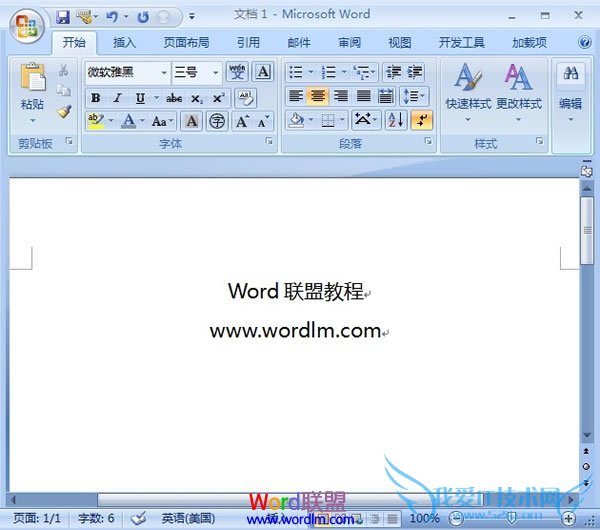Toggle italic formatting
This screenshot has height=530, width=600.
coord(117,98)
